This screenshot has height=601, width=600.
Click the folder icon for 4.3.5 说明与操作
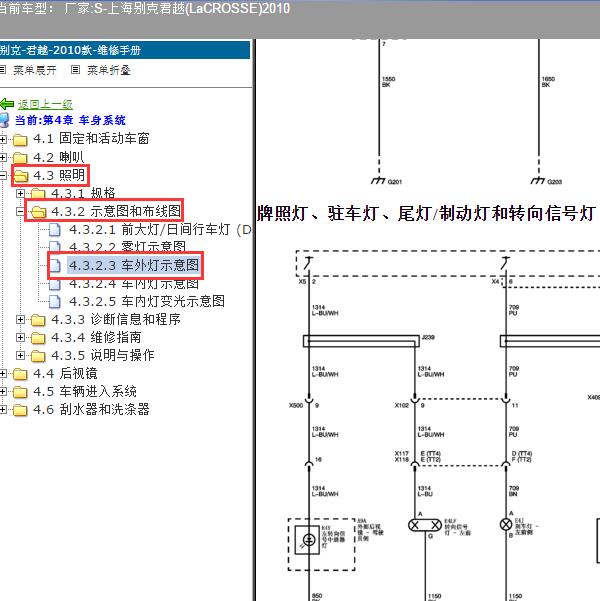tap(38, 356)
